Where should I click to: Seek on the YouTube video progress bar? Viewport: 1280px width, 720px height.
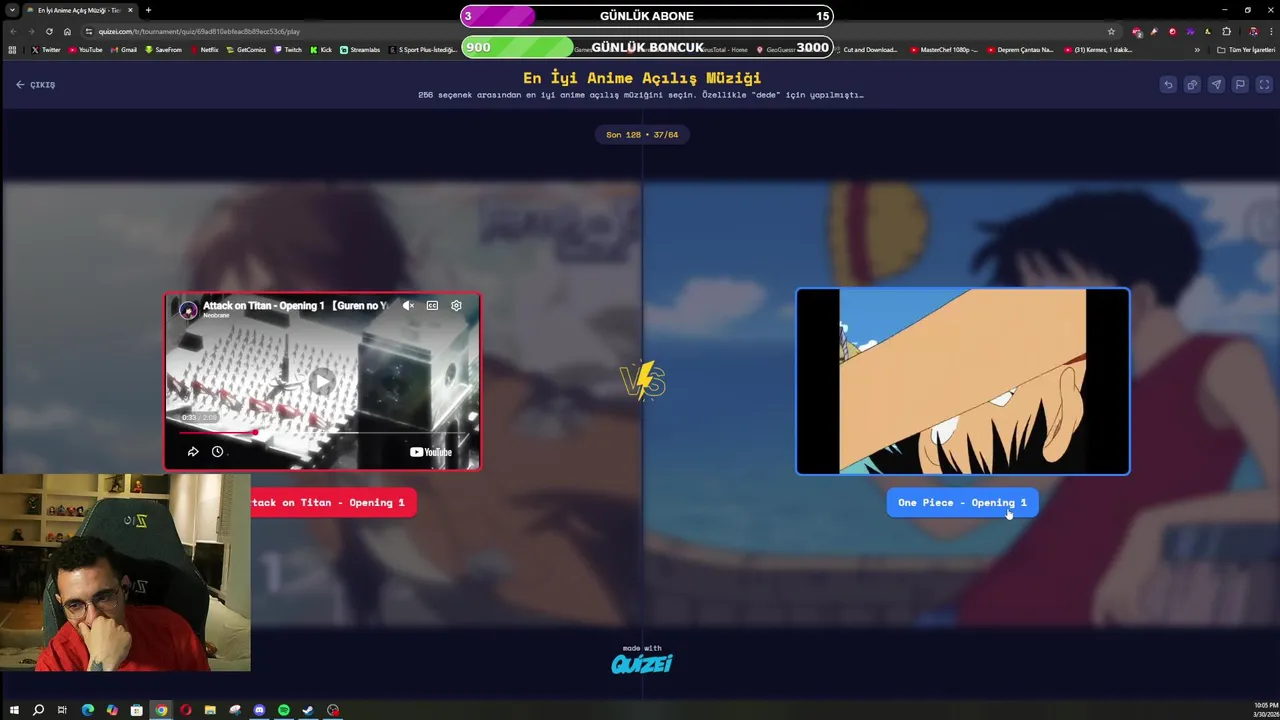[322, 433]
